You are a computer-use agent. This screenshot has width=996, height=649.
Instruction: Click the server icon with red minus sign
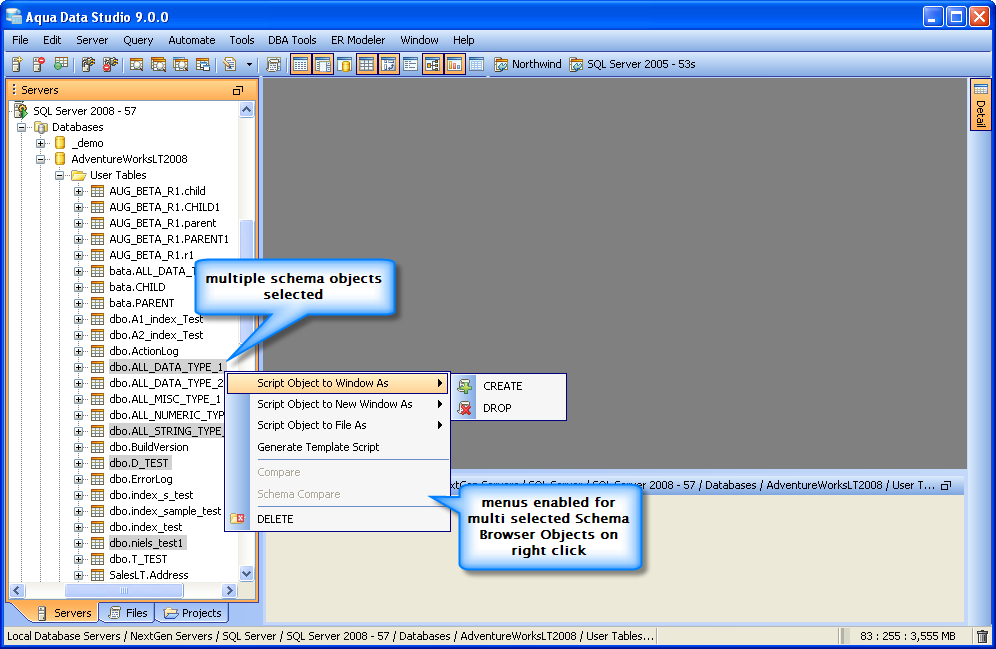39,64
